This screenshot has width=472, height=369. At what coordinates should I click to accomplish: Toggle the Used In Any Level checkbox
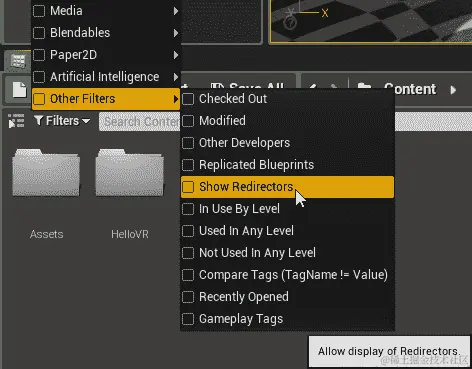(x=188, y=231)
